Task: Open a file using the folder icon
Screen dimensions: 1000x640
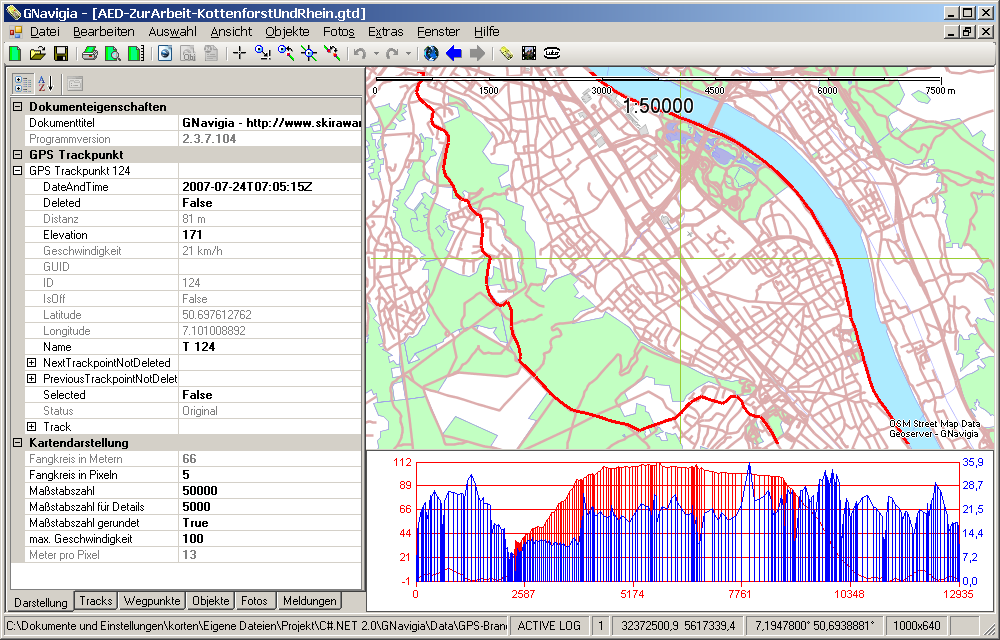Action: coord(38,54)
